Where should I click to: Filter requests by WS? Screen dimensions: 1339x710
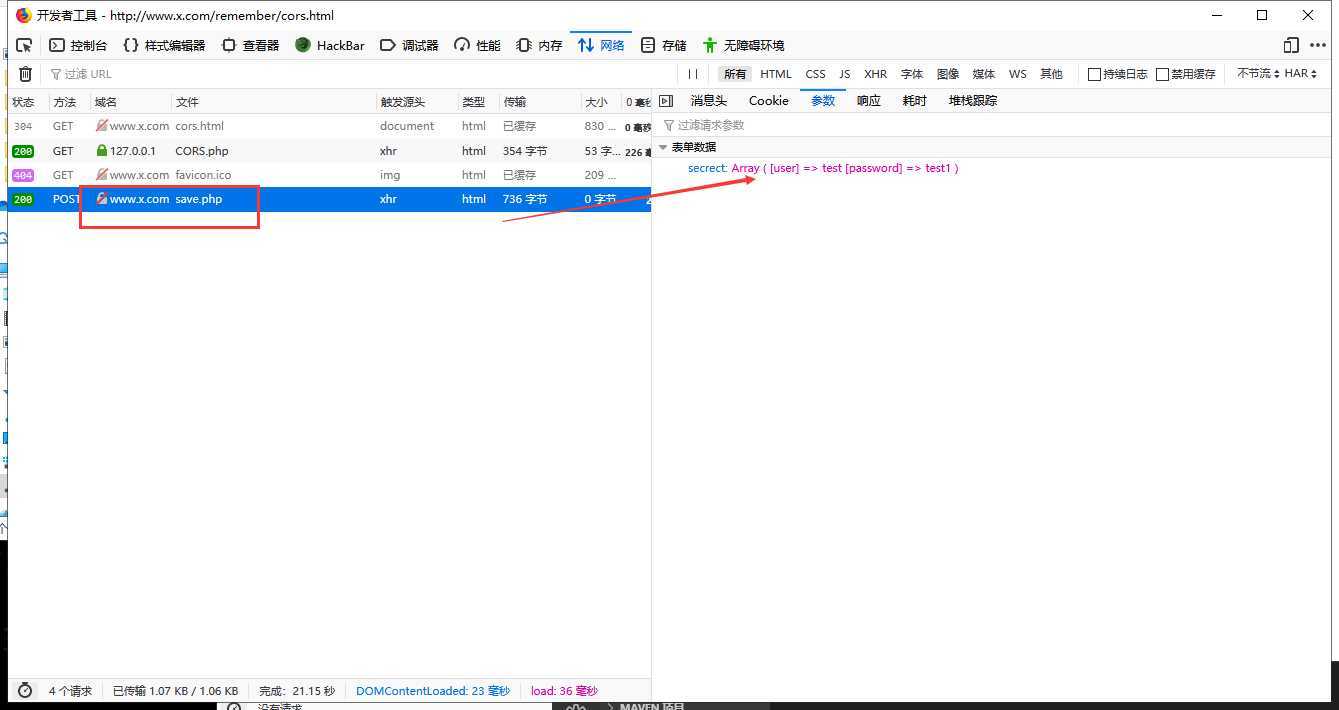pos(1017,74)
